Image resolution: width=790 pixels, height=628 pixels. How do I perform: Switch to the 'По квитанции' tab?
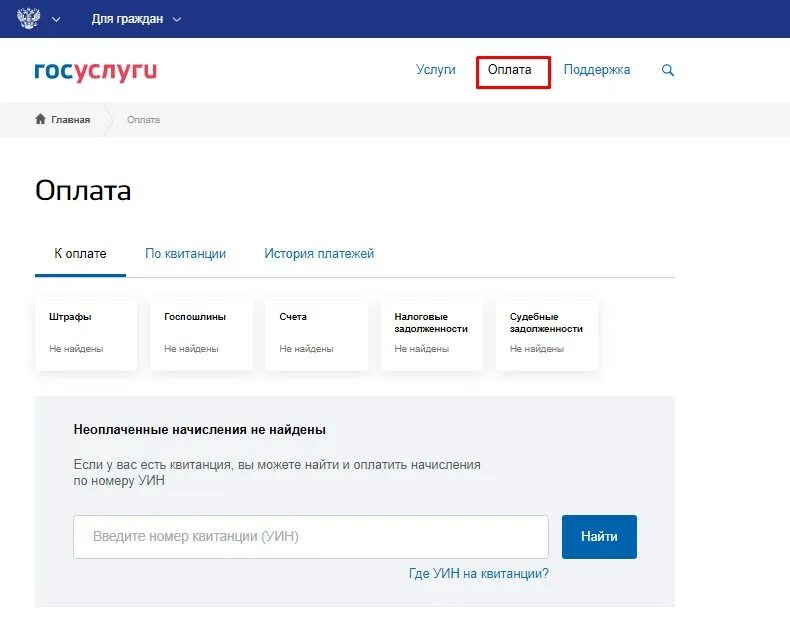185,254
